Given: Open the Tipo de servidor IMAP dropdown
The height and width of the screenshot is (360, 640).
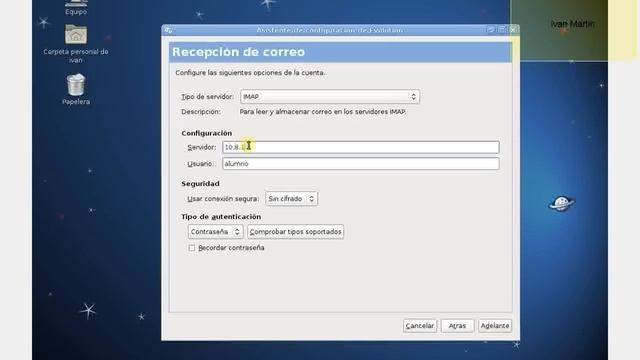Looking at the screenshot, I should (x=330, y=97).
